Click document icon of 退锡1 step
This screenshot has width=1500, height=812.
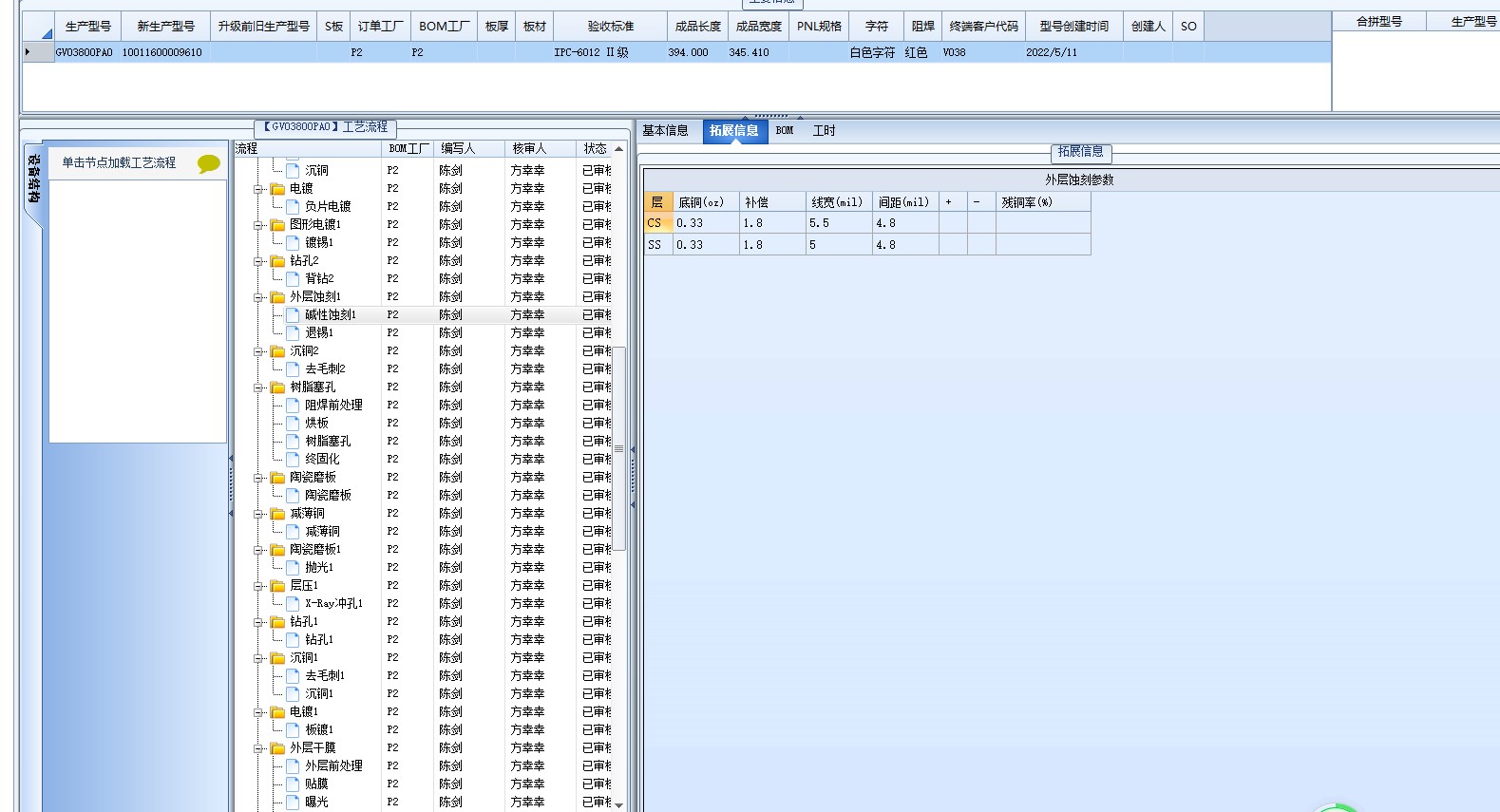click(293, 332)
